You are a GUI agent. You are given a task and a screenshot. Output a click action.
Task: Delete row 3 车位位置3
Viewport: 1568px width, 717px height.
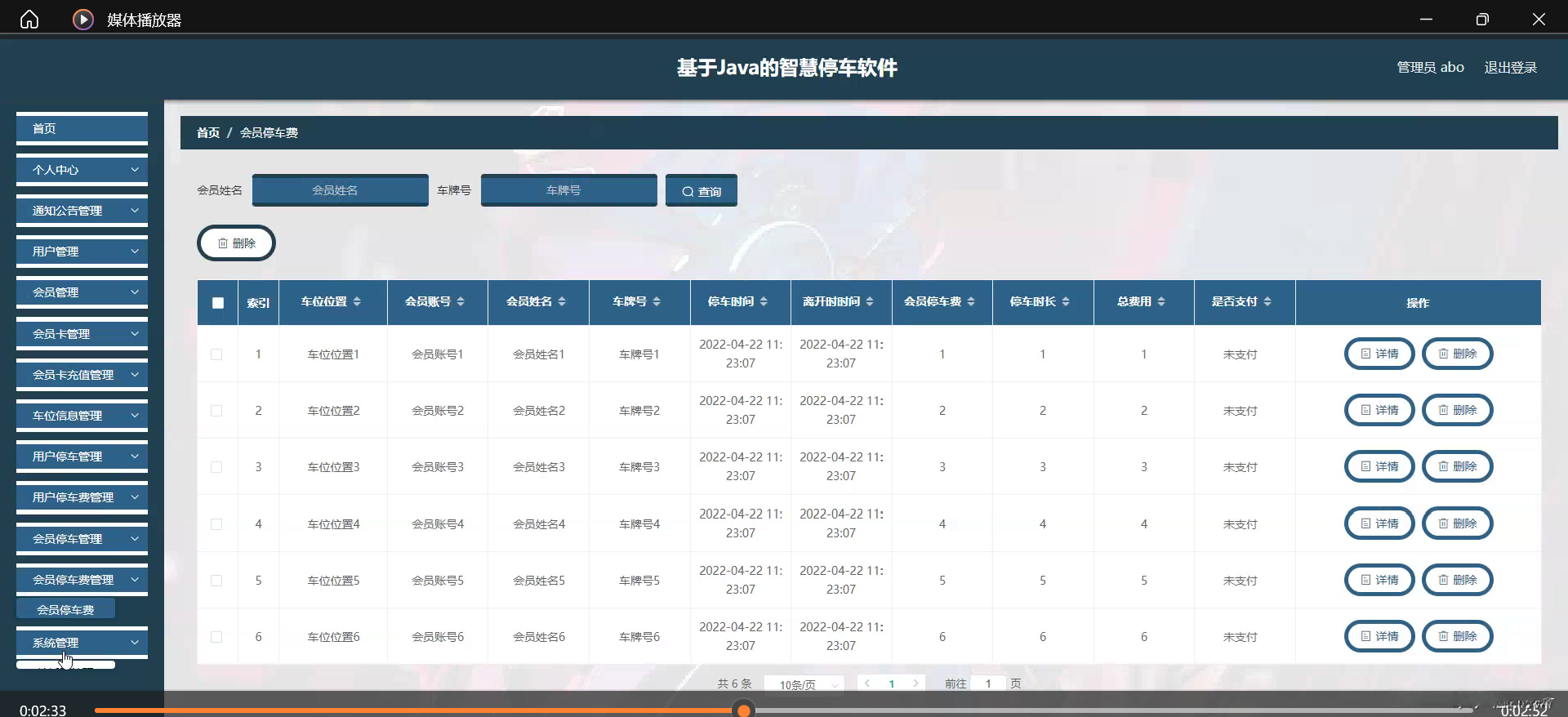(1458, 466)
